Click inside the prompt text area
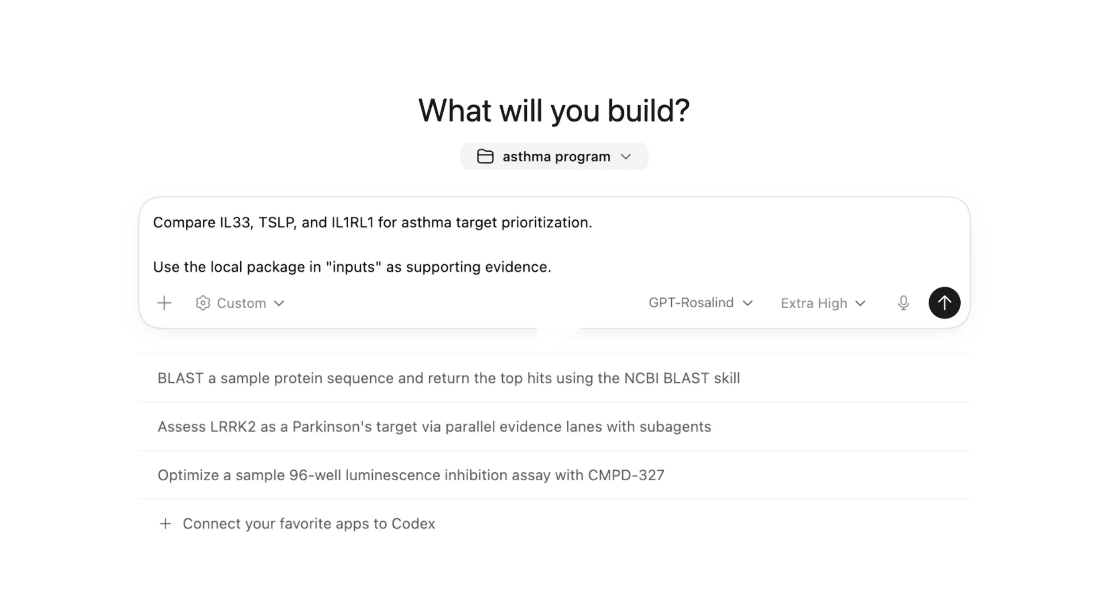 [x=552, y=244]
